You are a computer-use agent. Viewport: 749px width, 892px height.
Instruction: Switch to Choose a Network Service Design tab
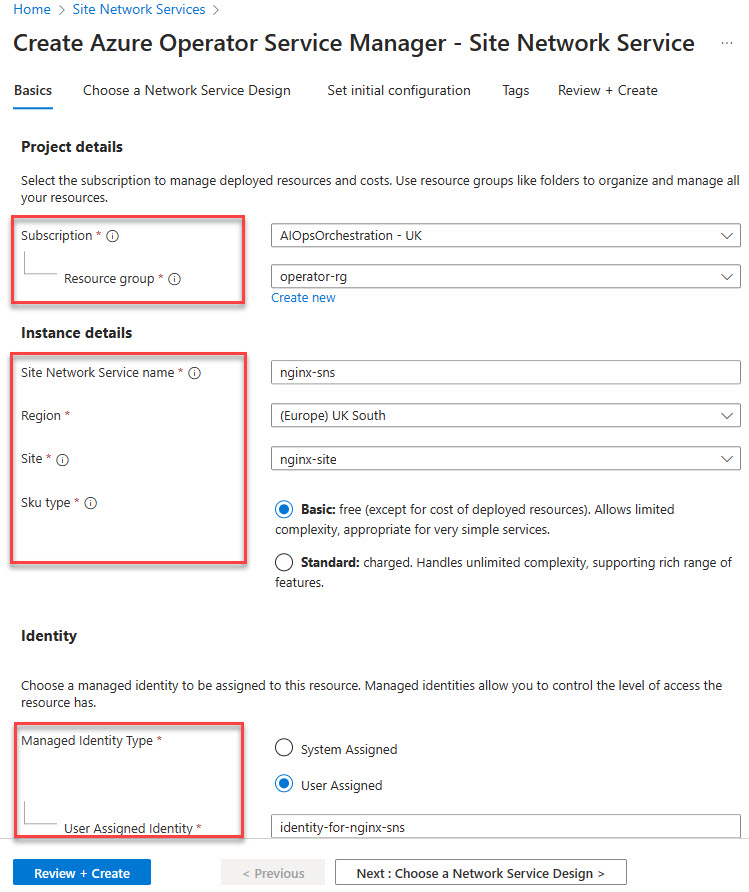187,90
